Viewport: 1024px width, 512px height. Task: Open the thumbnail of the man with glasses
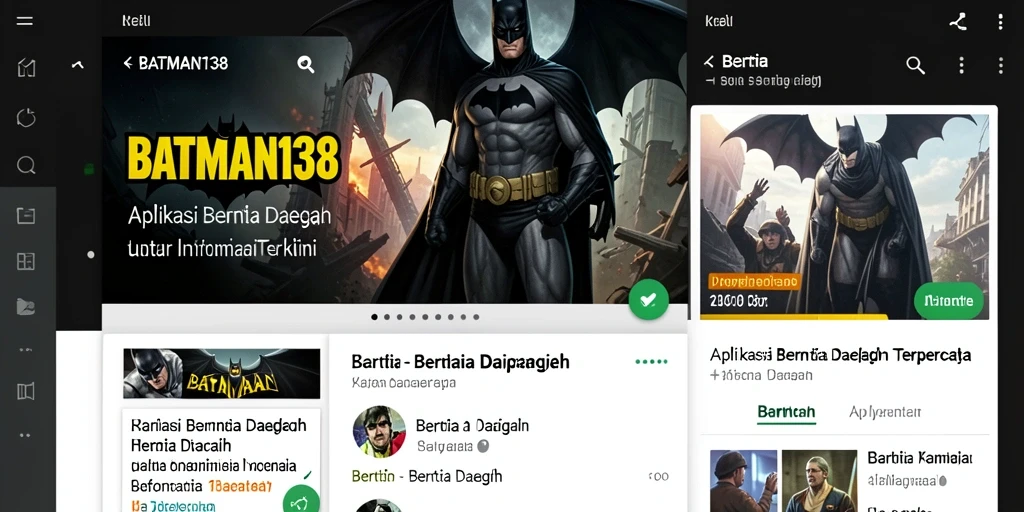click(819, 481)
